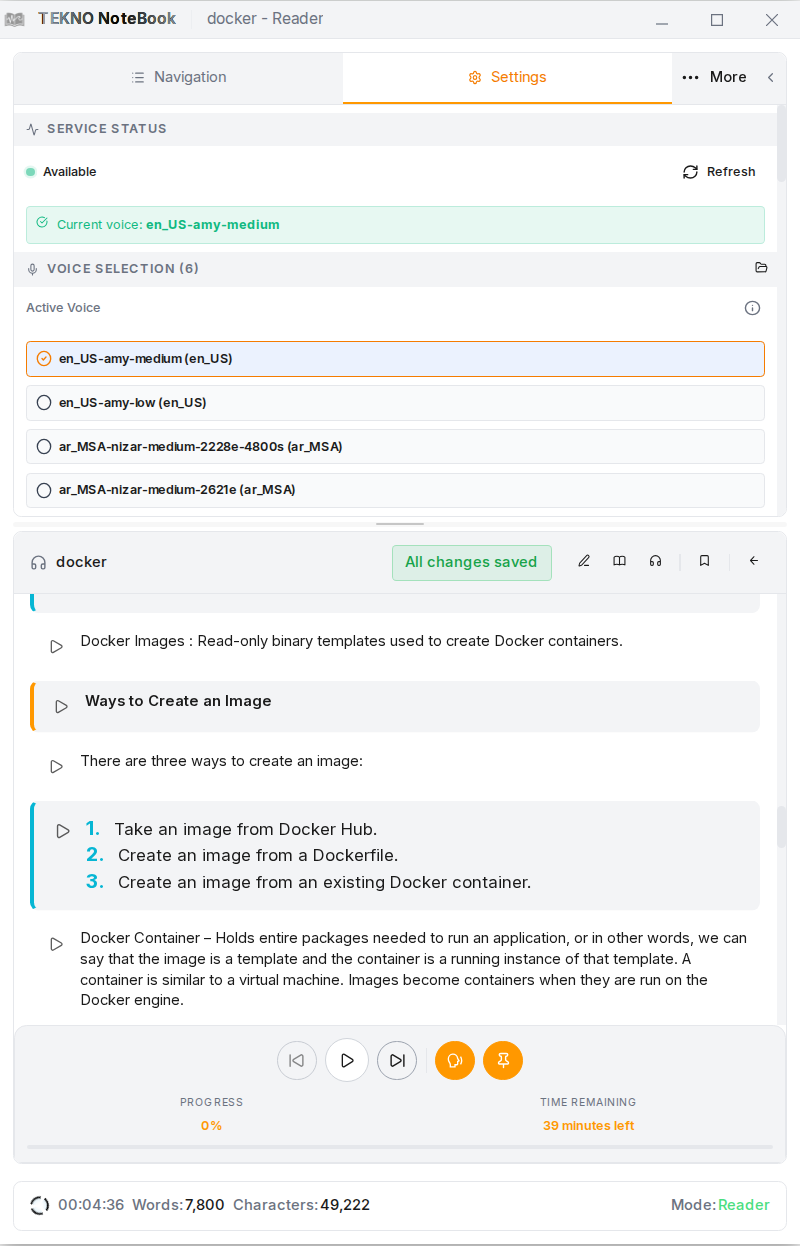Click the bookmark icon in document header
Screen dimensions: 800x1246
click(x=705, y=561)
